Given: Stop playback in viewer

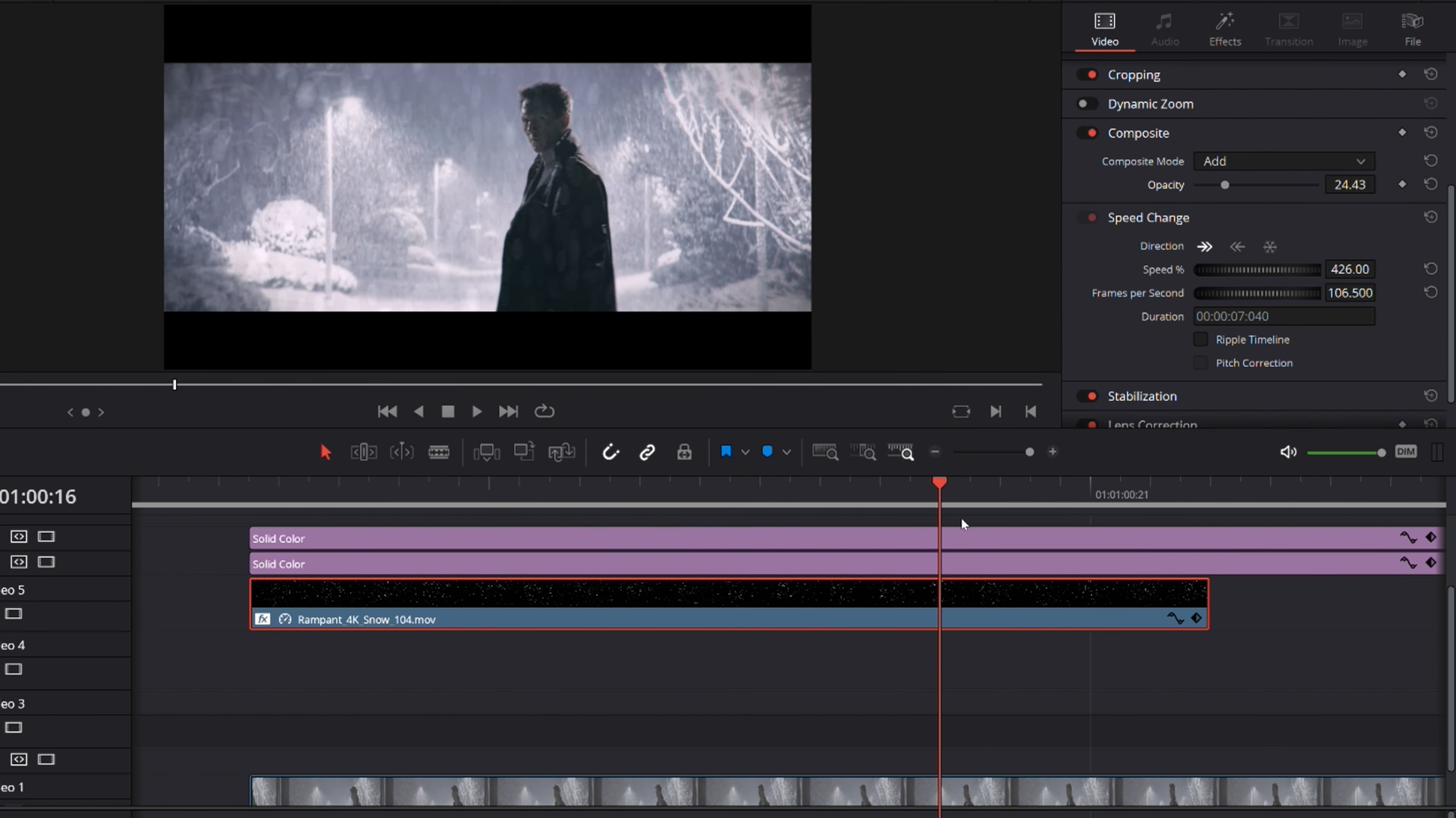Looking at the screenshot, I should pos(448,412).
